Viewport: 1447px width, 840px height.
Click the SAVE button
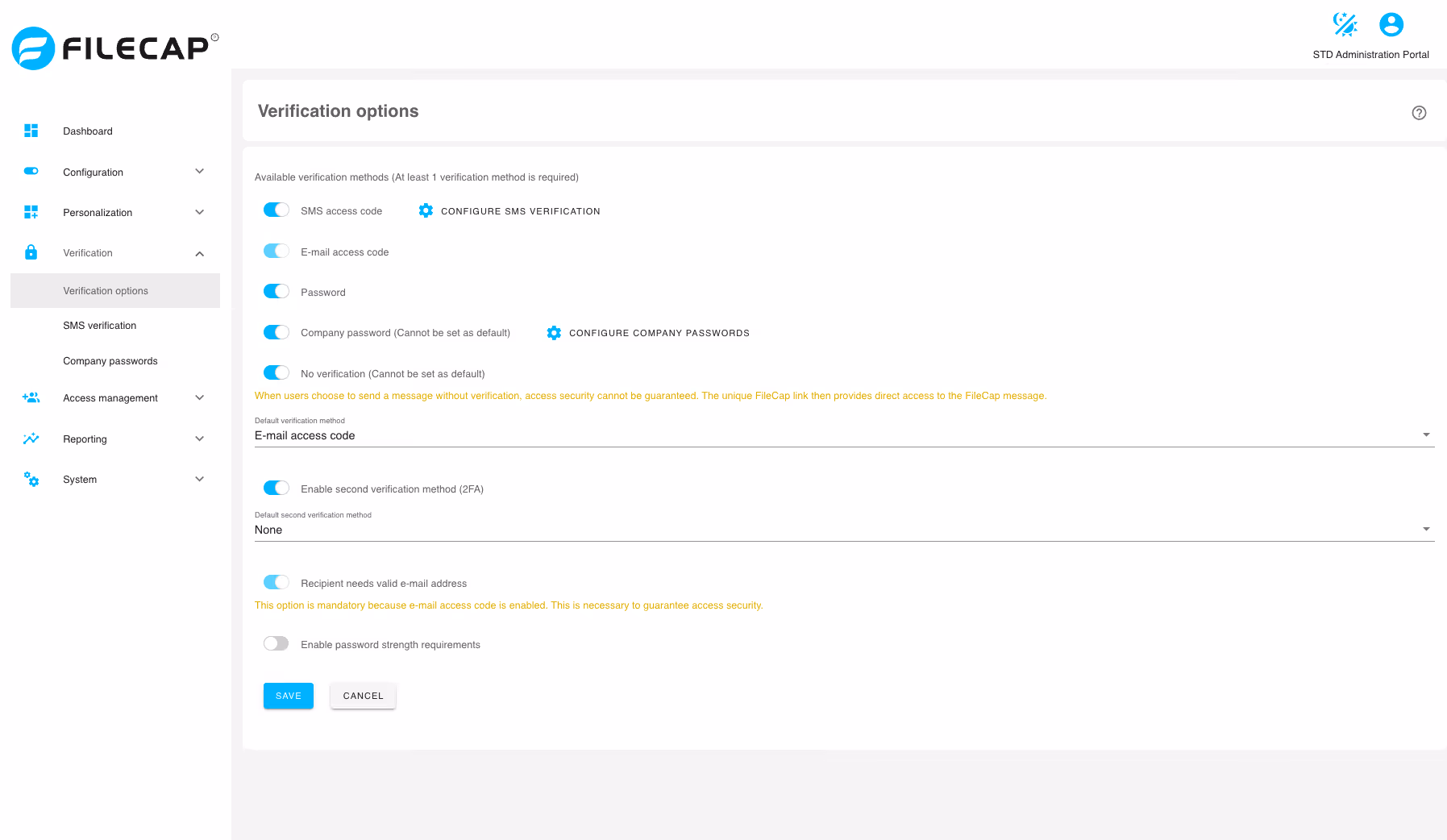289,696
